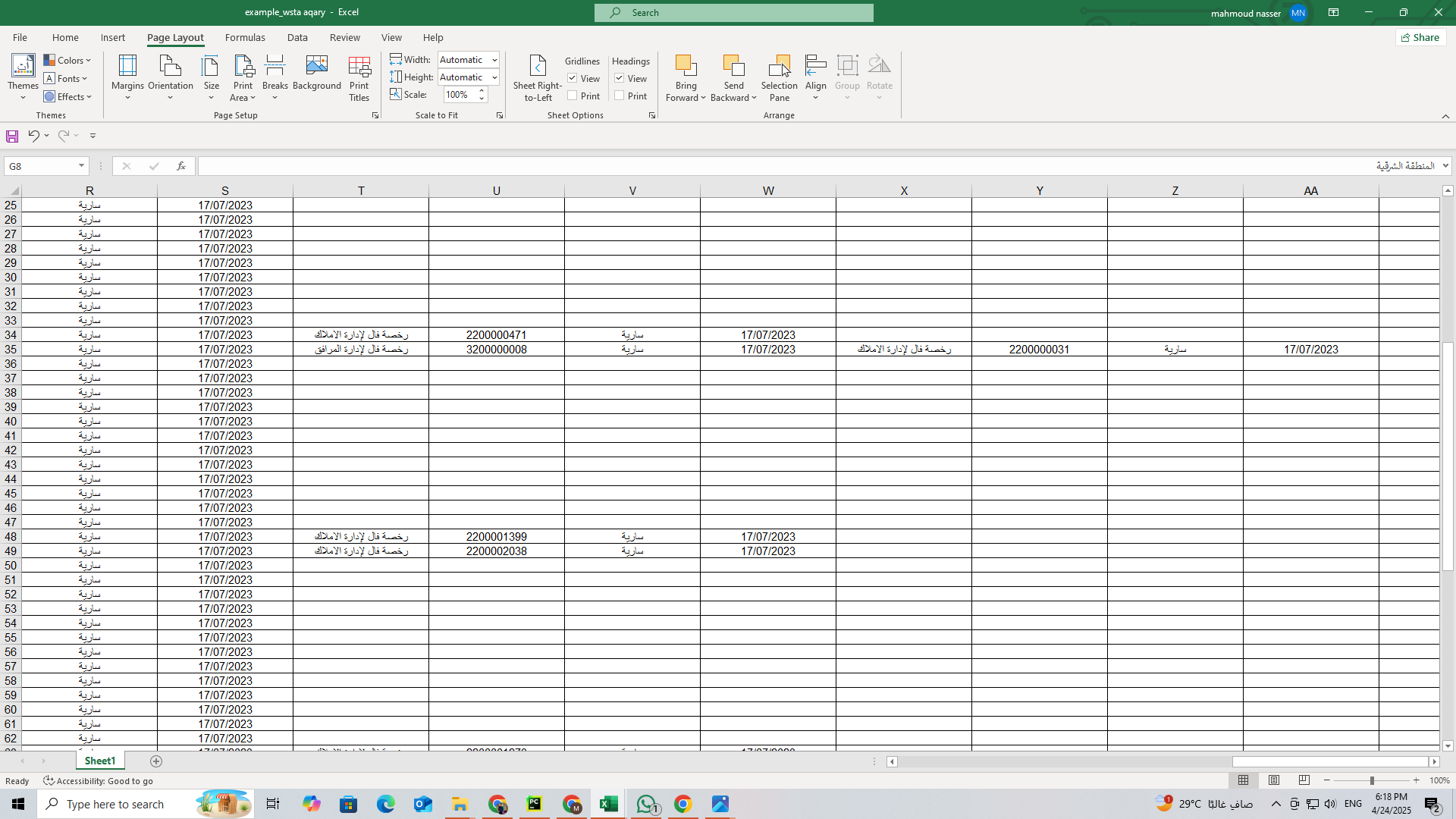Click the Orientation icon
The height and width of the screenshot is (819, 1456).
click(170, 67)
